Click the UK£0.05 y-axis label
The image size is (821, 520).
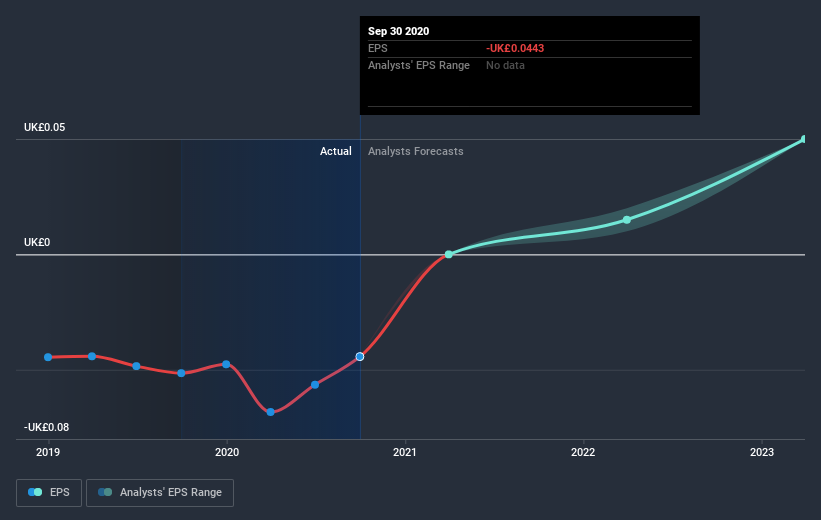[x=45, y=127]
